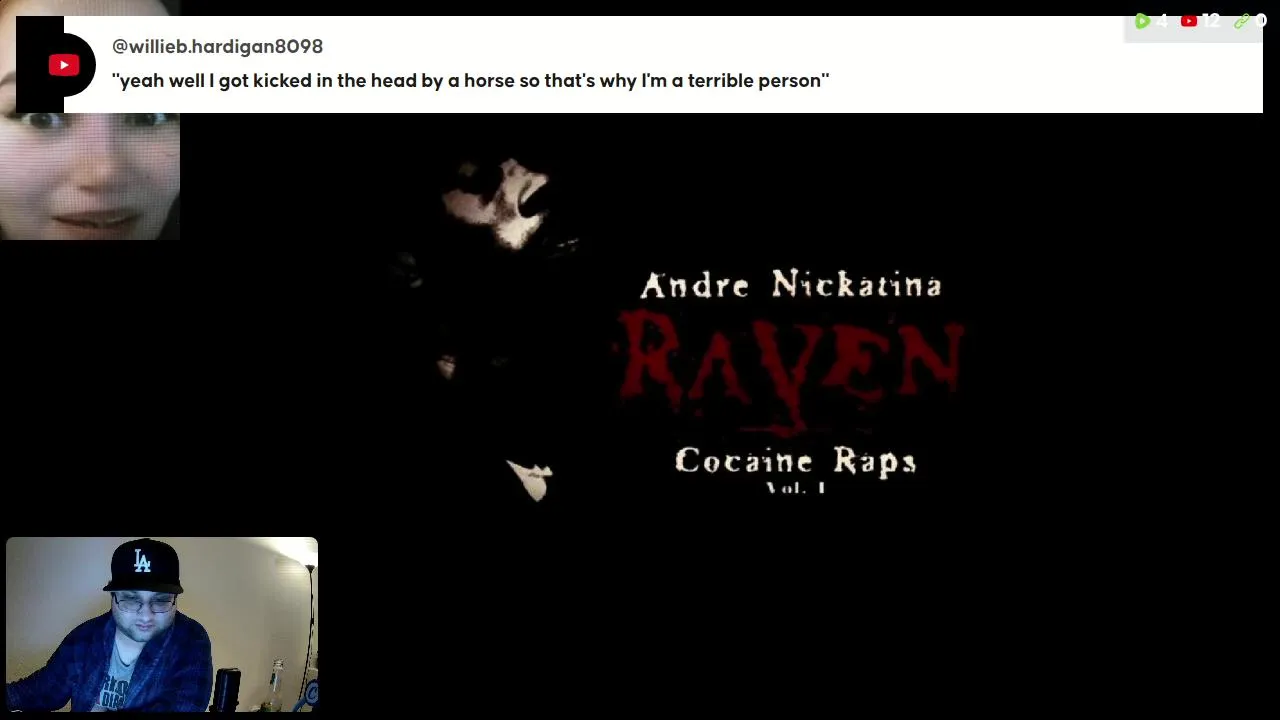Click the green Rumble viewer count icon
This screenshot has height=720, width=1280.
[x=1142, y=21]
